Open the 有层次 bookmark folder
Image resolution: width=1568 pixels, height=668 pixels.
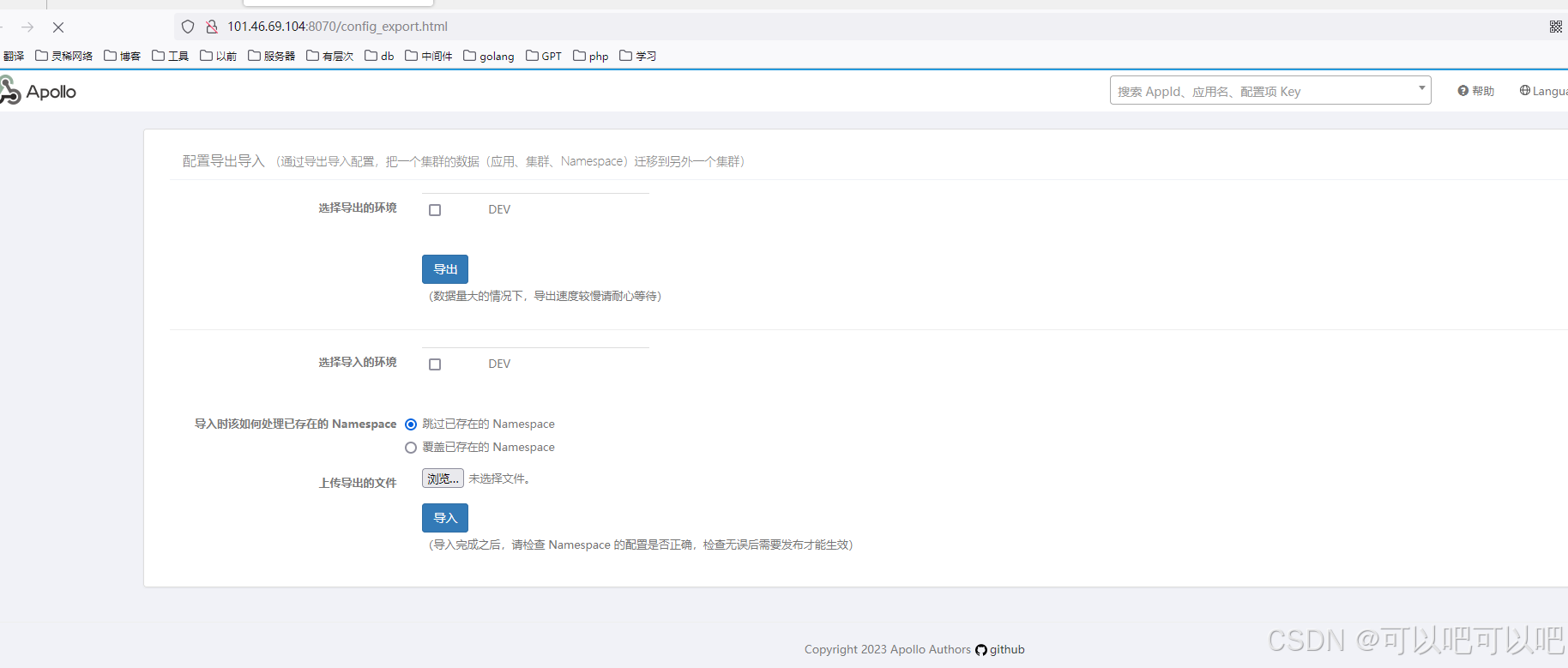(x=329, y=56)
